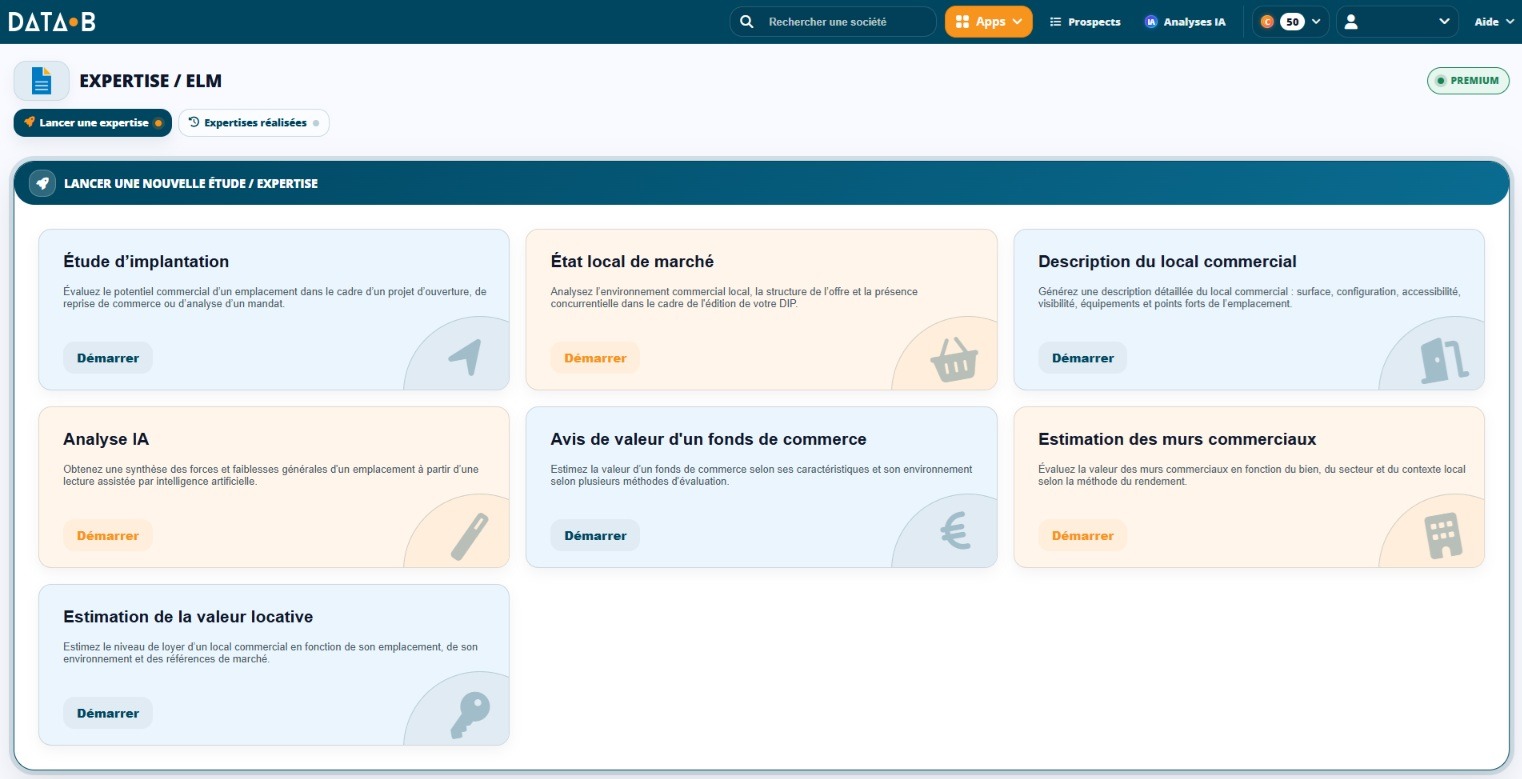
Task: Open Prospects in the top bar
Action: (1085, 21)
